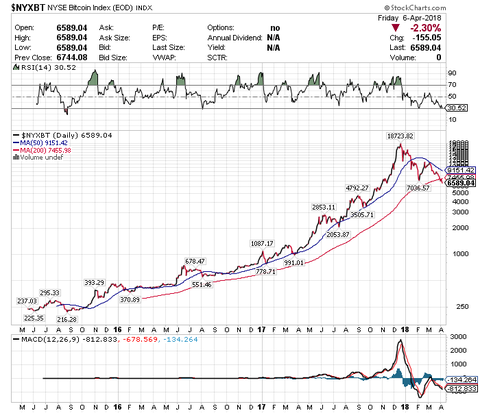Image resolution: width=480 pixels, height=413 pixels.
Task: Select the NYSE Bitcoin Index (EOD) INDX title
Action: (100, 8)
